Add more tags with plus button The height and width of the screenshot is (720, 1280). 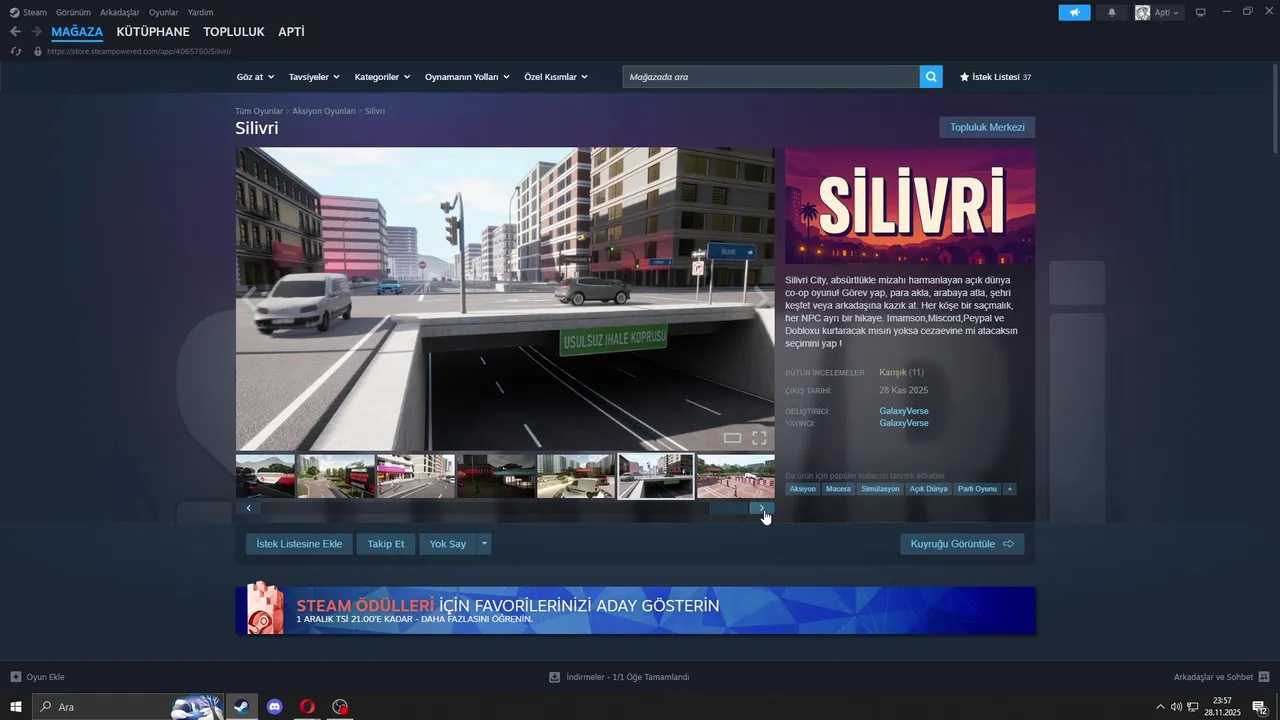click(1010, 489)
